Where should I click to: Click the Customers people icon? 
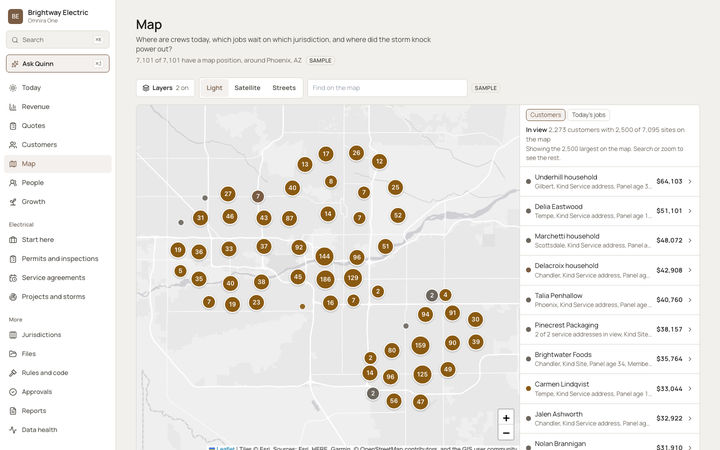click(13, 145)
